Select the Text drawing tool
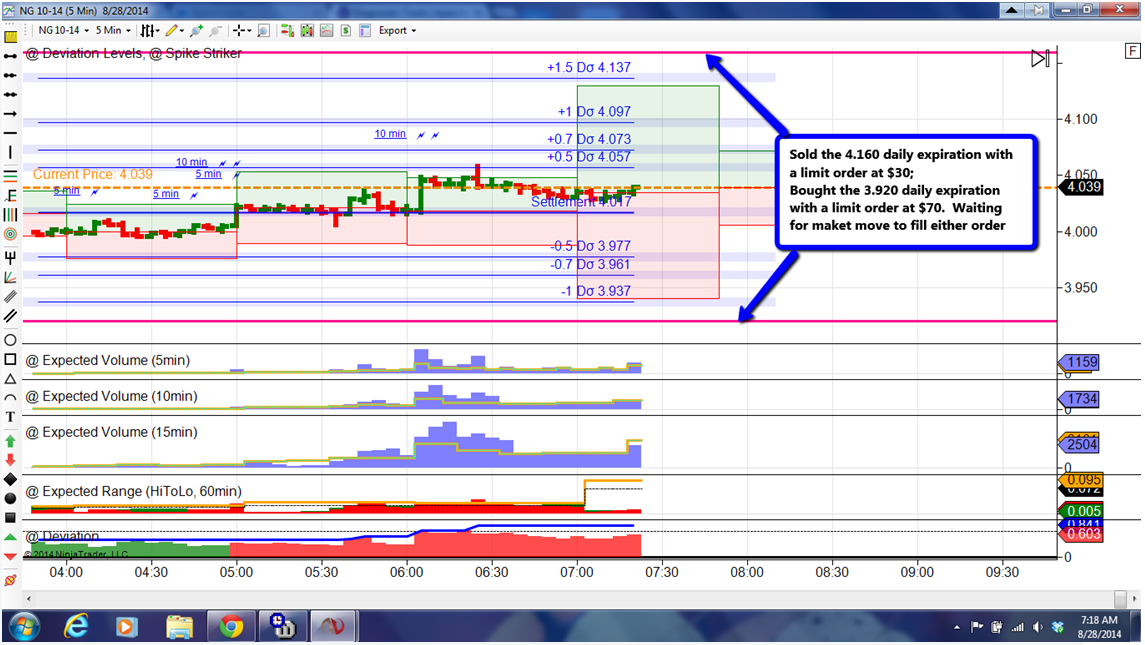The image size is (1145, 645). (10, 417)
